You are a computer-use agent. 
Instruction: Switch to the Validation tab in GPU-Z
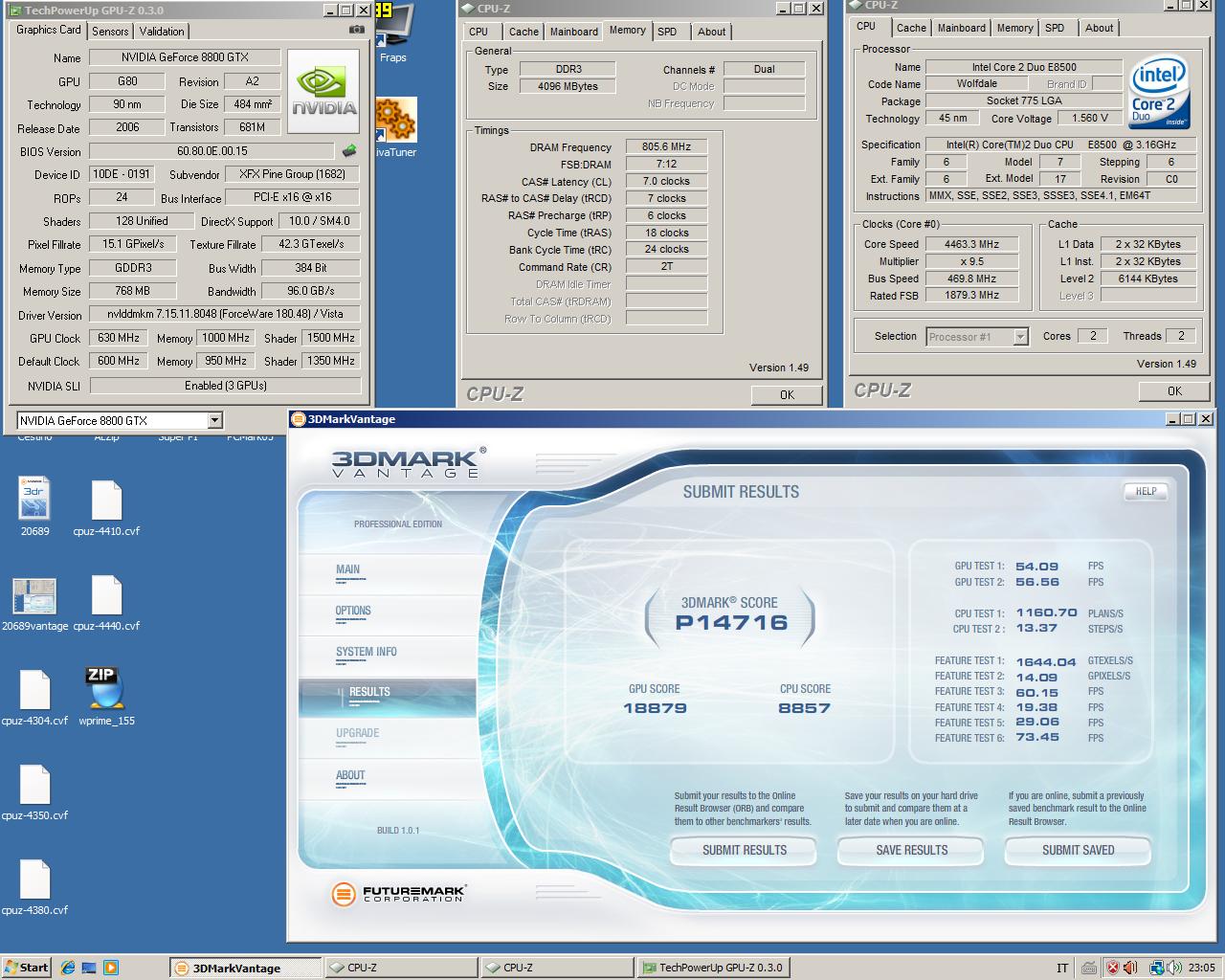(x=162, y=32)
